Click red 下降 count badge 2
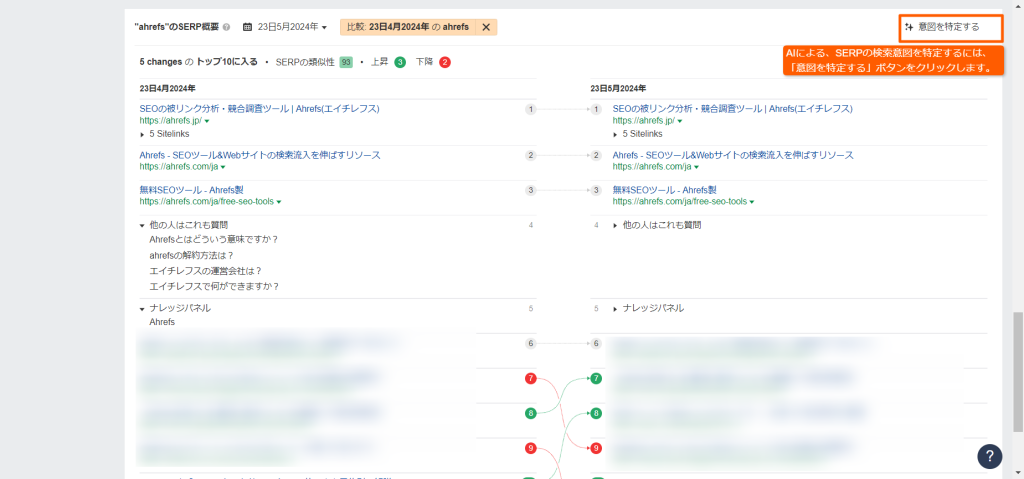Image resolution: width=1024 pixels, height=479 pixels. click(445, 62)
